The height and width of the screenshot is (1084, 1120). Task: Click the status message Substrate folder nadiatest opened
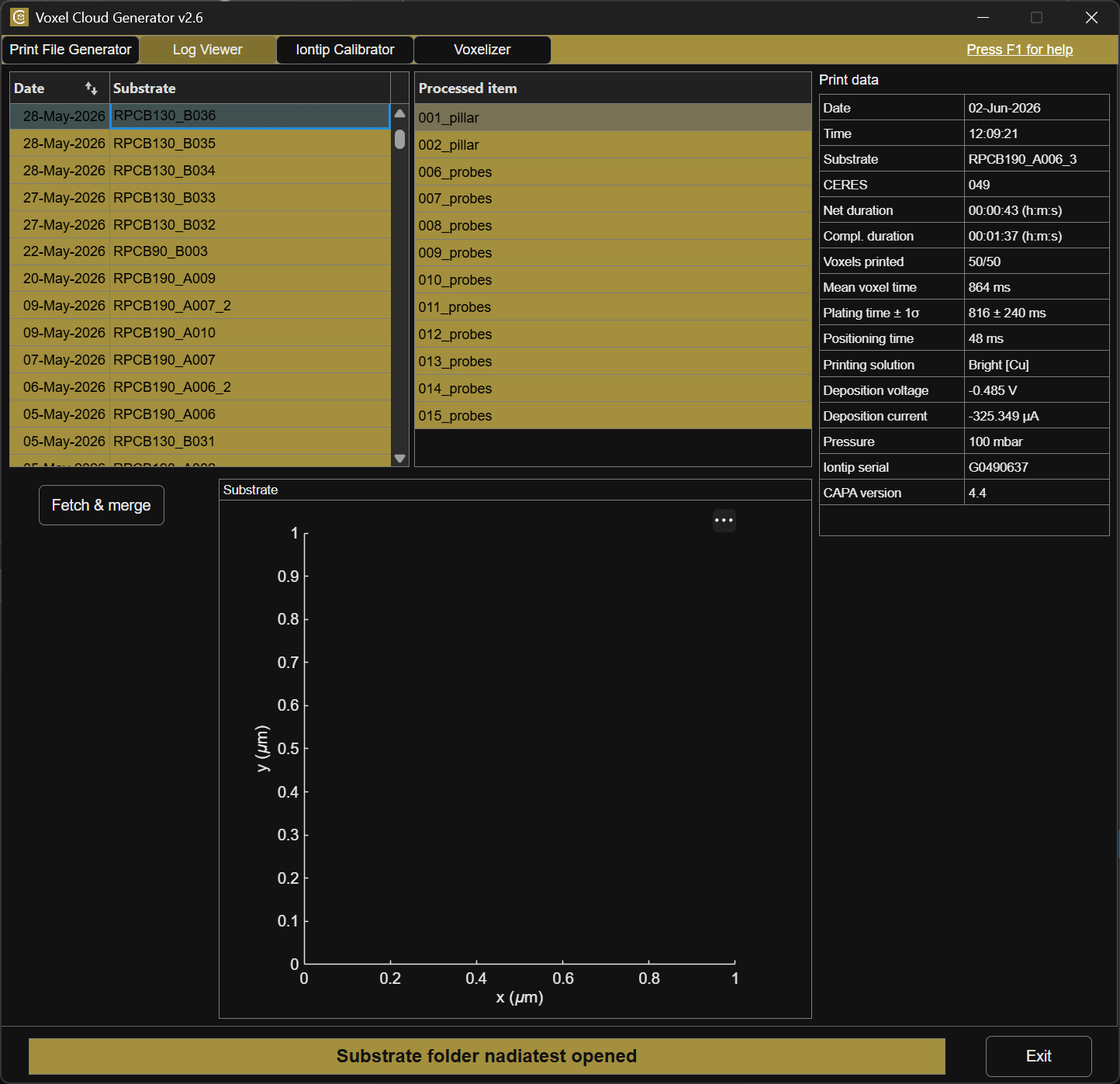pyautogui.click(x=486, y=1056)
